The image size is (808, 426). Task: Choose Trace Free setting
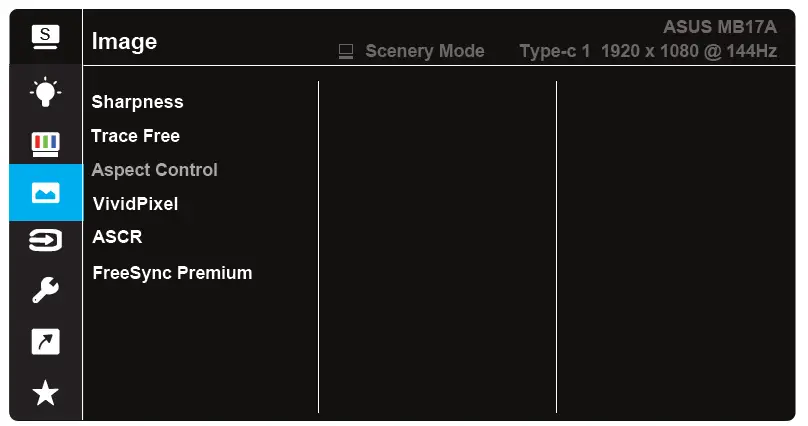[x=136, y=136]
